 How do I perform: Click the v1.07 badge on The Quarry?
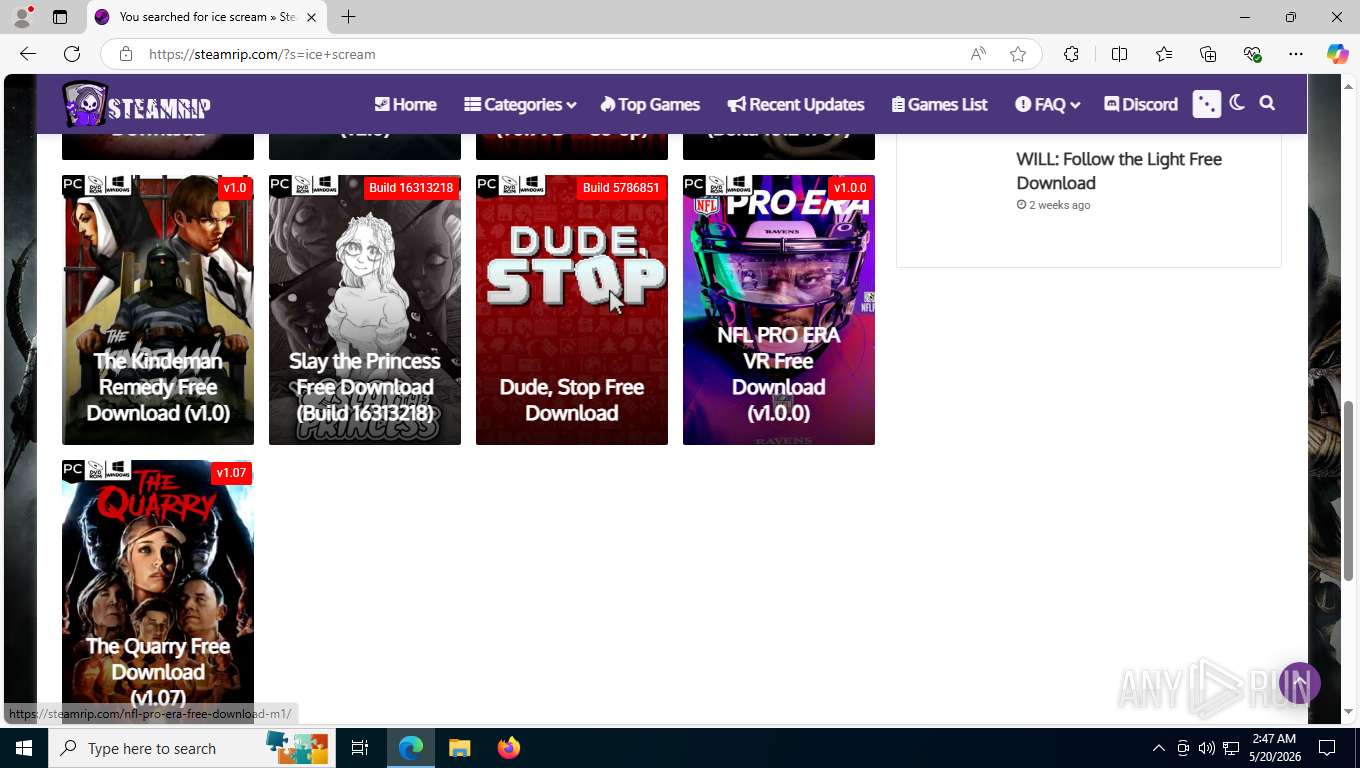pos(231,473)
